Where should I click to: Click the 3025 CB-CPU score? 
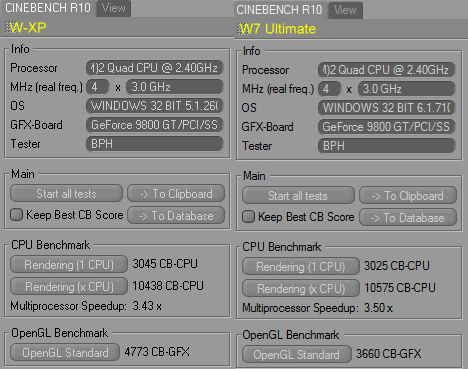coord(397,266)
